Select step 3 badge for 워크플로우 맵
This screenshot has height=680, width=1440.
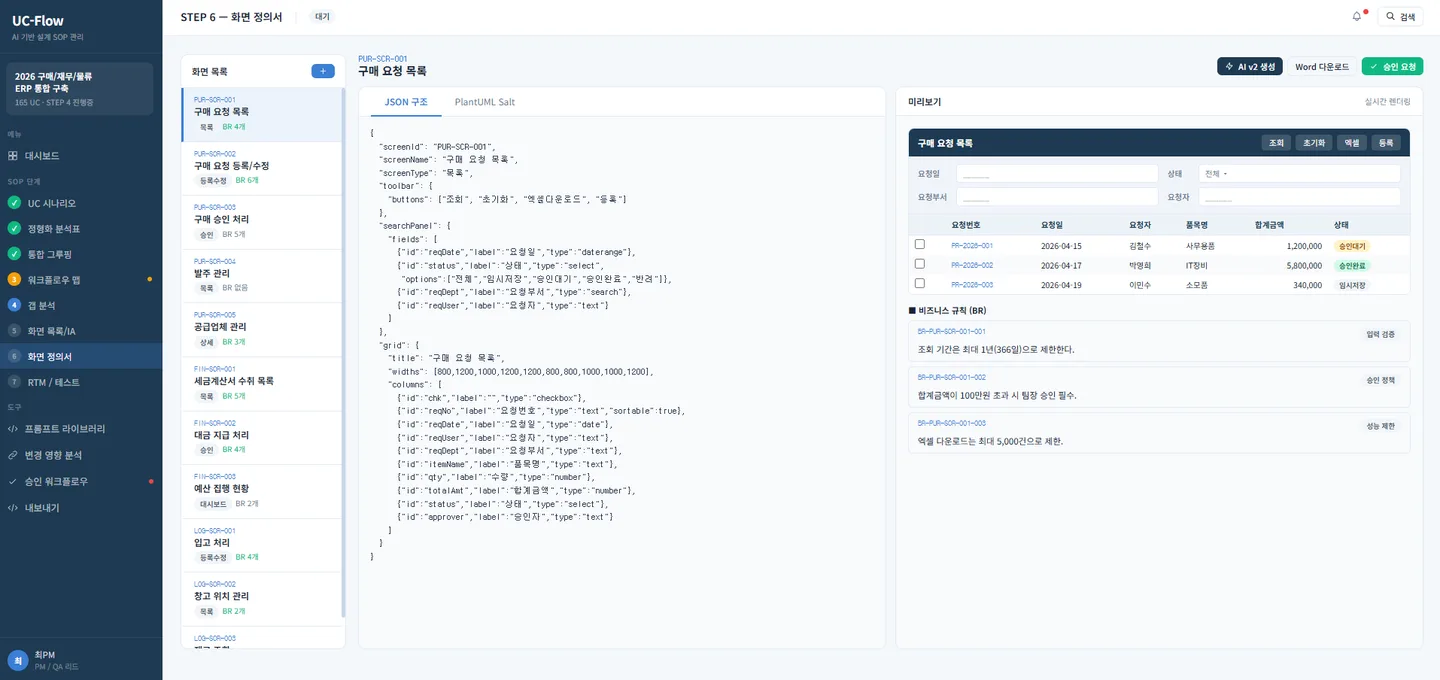click(14, 279)
